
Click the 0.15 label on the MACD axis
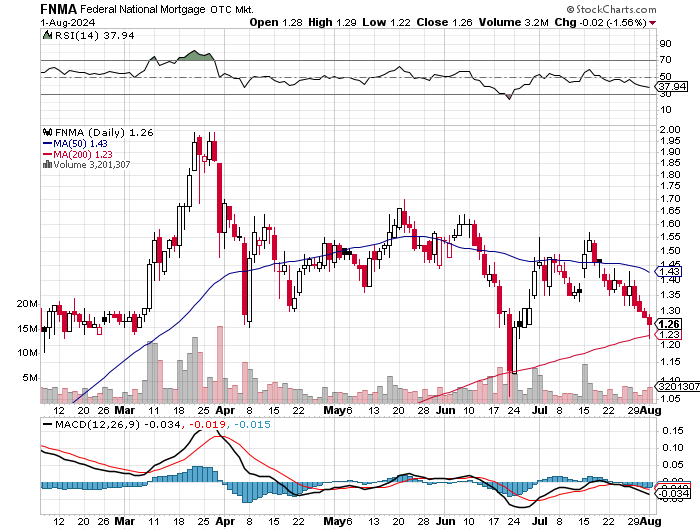point(672,430)
